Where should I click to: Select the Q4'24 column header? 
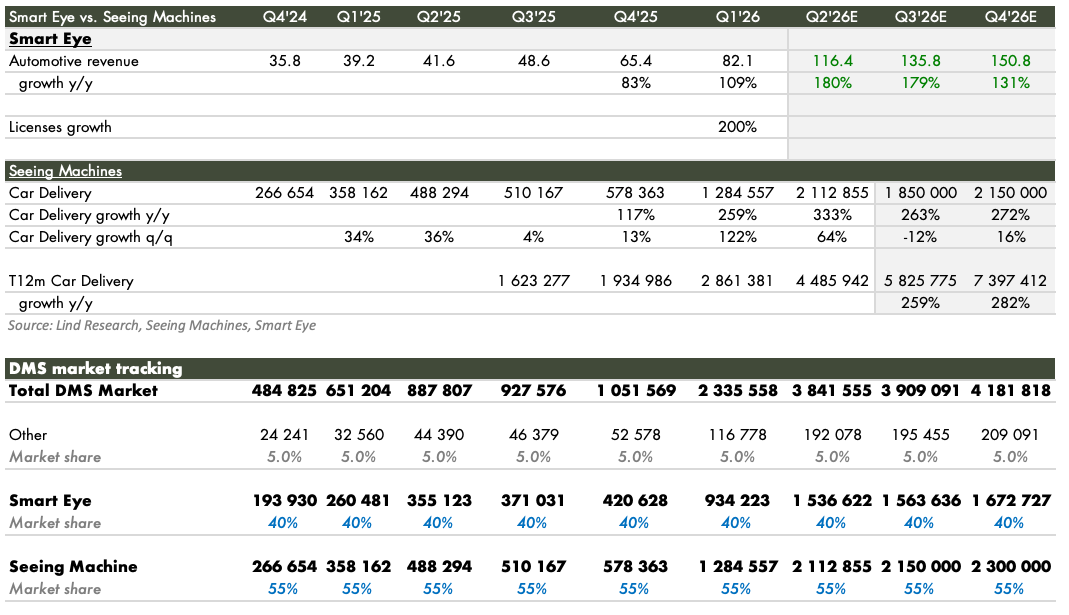[285, 17]
